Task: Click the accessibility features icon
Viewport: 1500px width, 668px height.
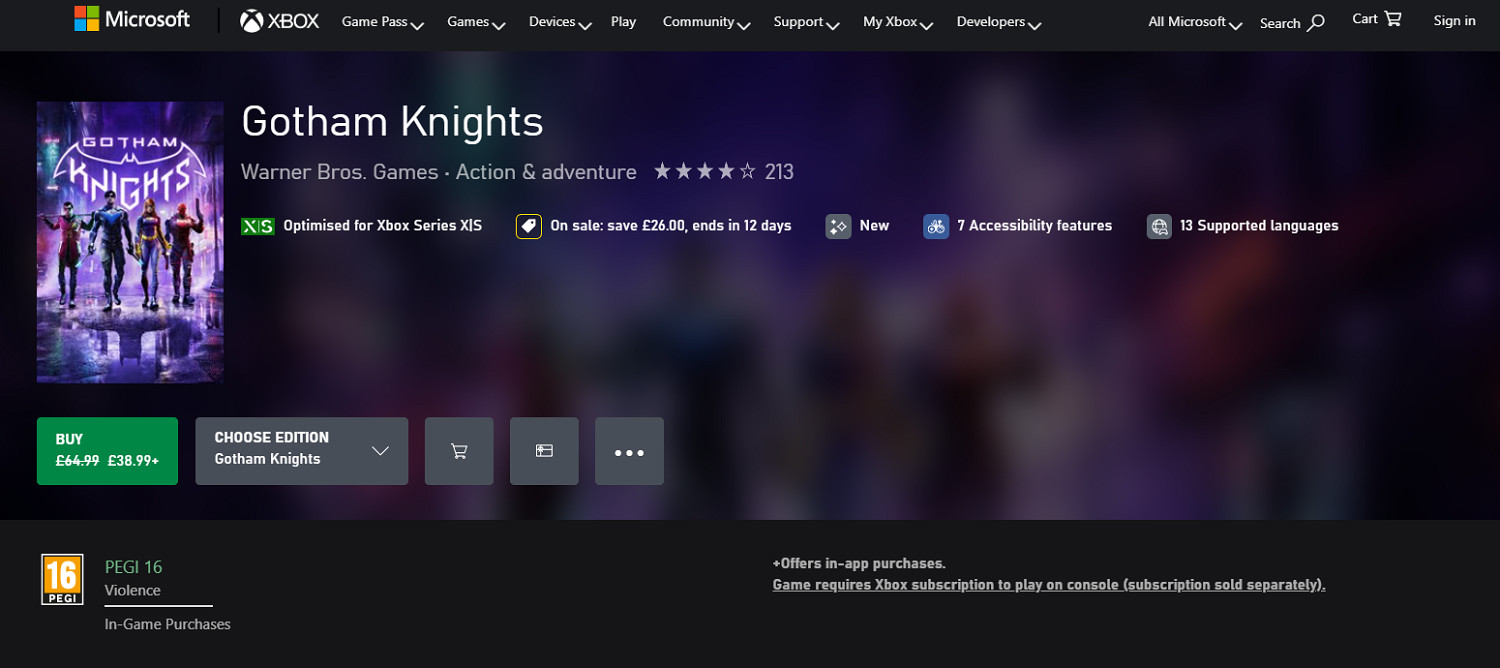Action: pos(935,226)
